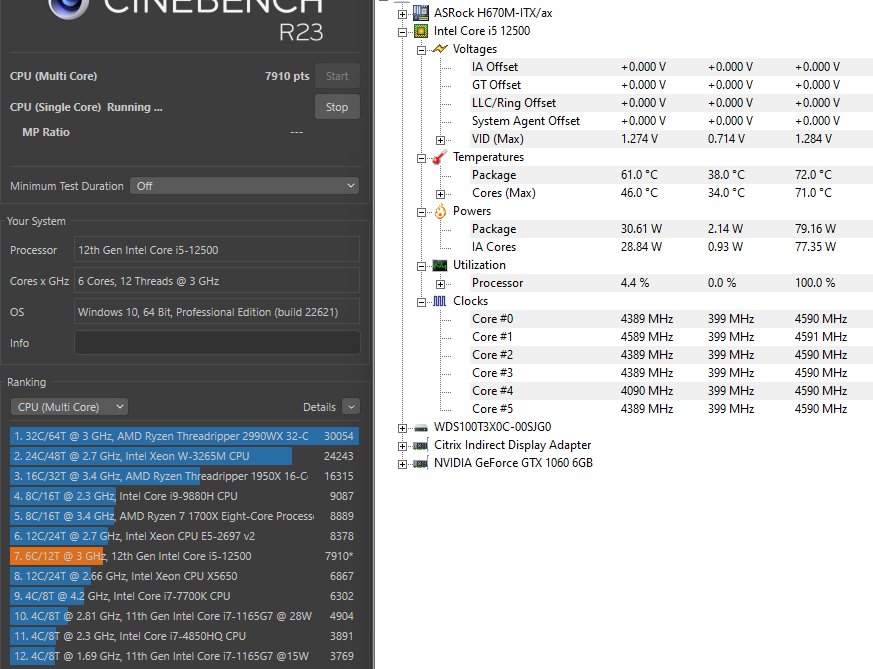Select the Core #0 clock row
Viewport: 873px width, 669px height.
[671, 319]
